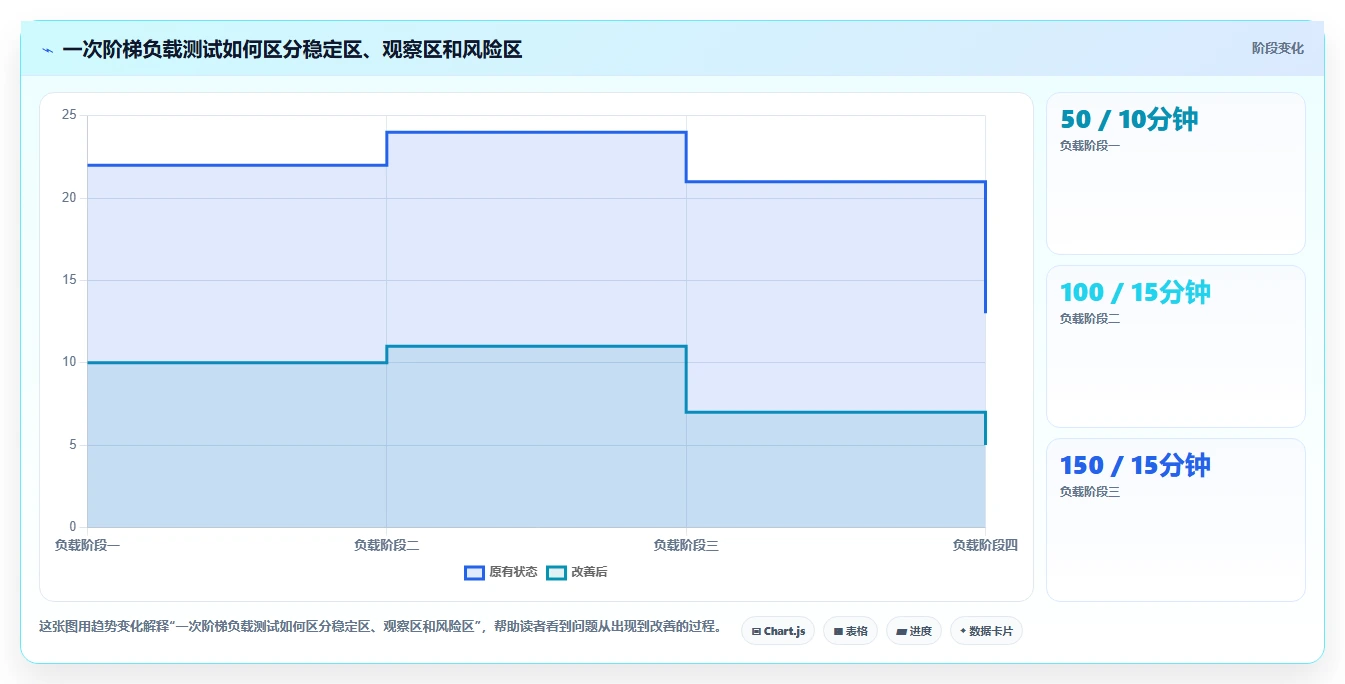This screenshot has height=684, width=1345.
Task: Click the 100 / 15分钟 value in the second card
Action: 1135,293
